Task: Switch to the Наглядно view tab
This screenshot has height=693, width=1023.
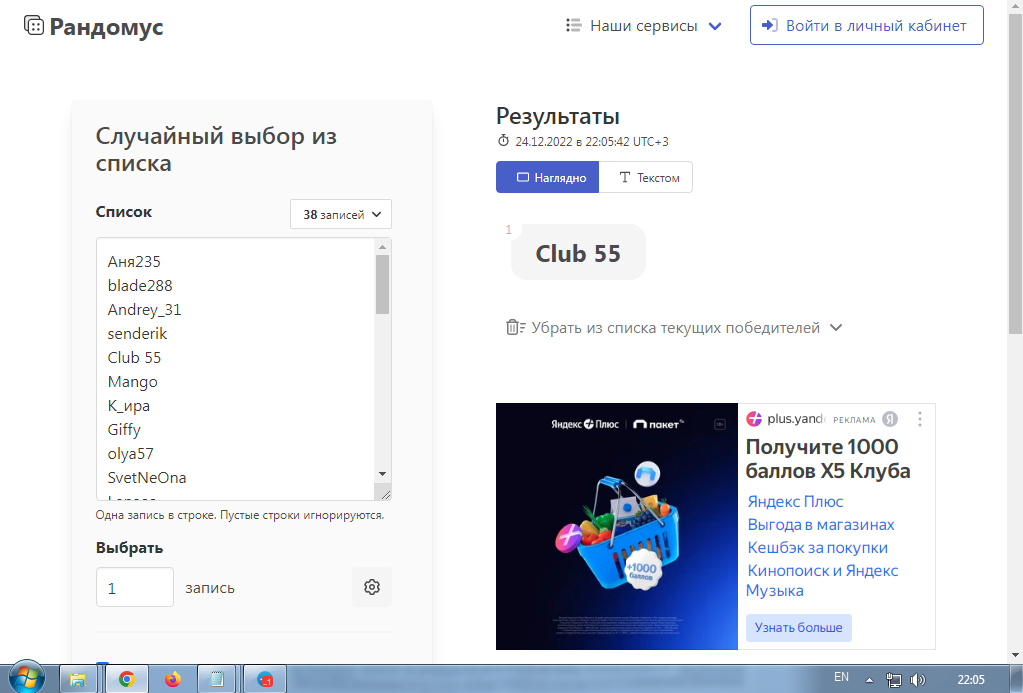Action: pyautogui.click(x=547, y=177)
